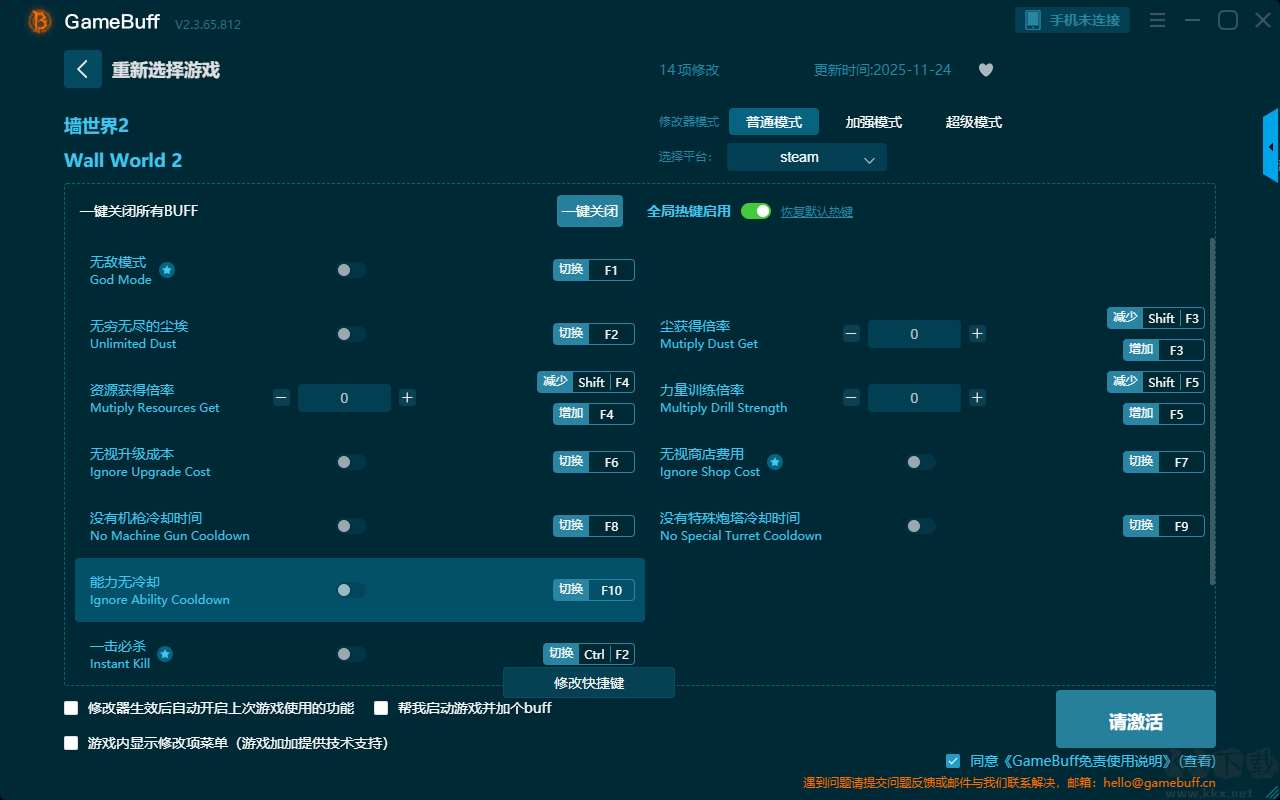Increase Multiply Drill Strength value with plus
Screen dimensions: 1280x800
tap(977, 398)
